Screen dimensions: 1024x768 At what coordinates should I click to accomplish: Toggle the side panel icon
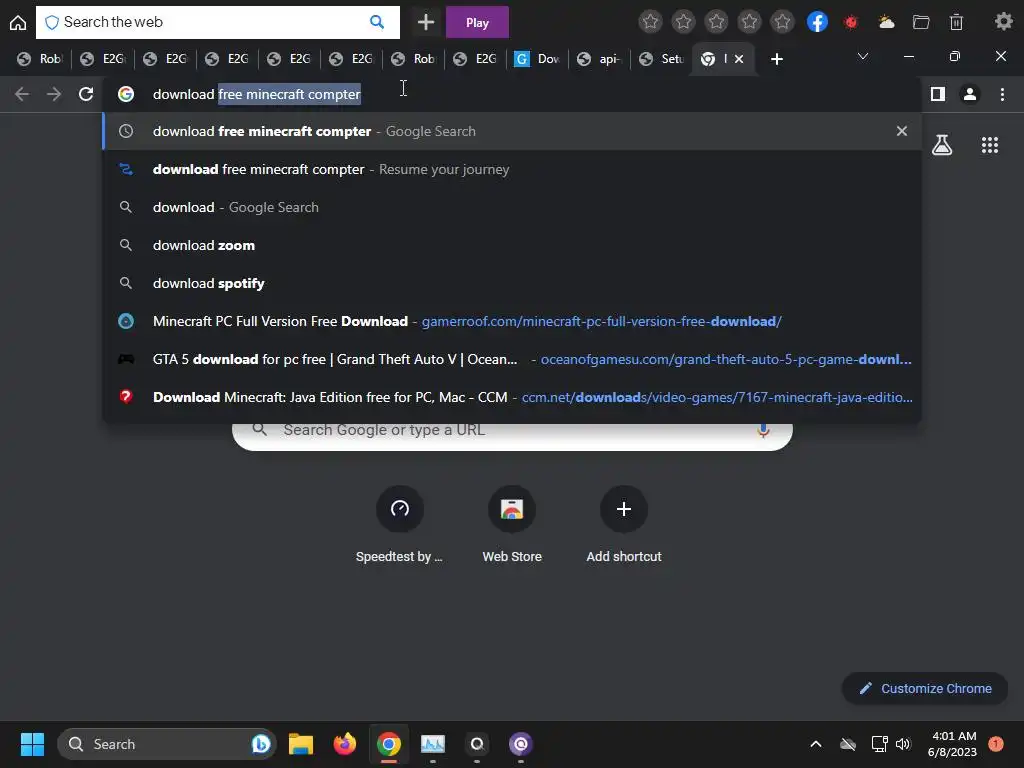coord(938,94)
